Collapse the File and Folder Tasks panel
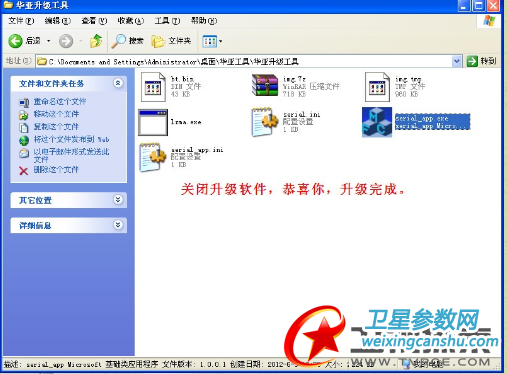Viewport: 507px width, 374px height. (118, 83)
